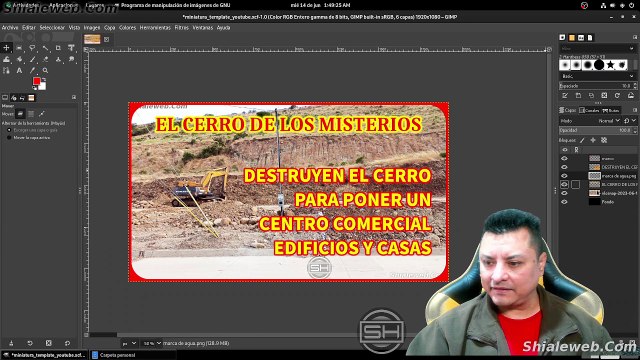640x360 pixels.
Task: Open the layer mode group switcher dropdown
Action: (629, 121)
